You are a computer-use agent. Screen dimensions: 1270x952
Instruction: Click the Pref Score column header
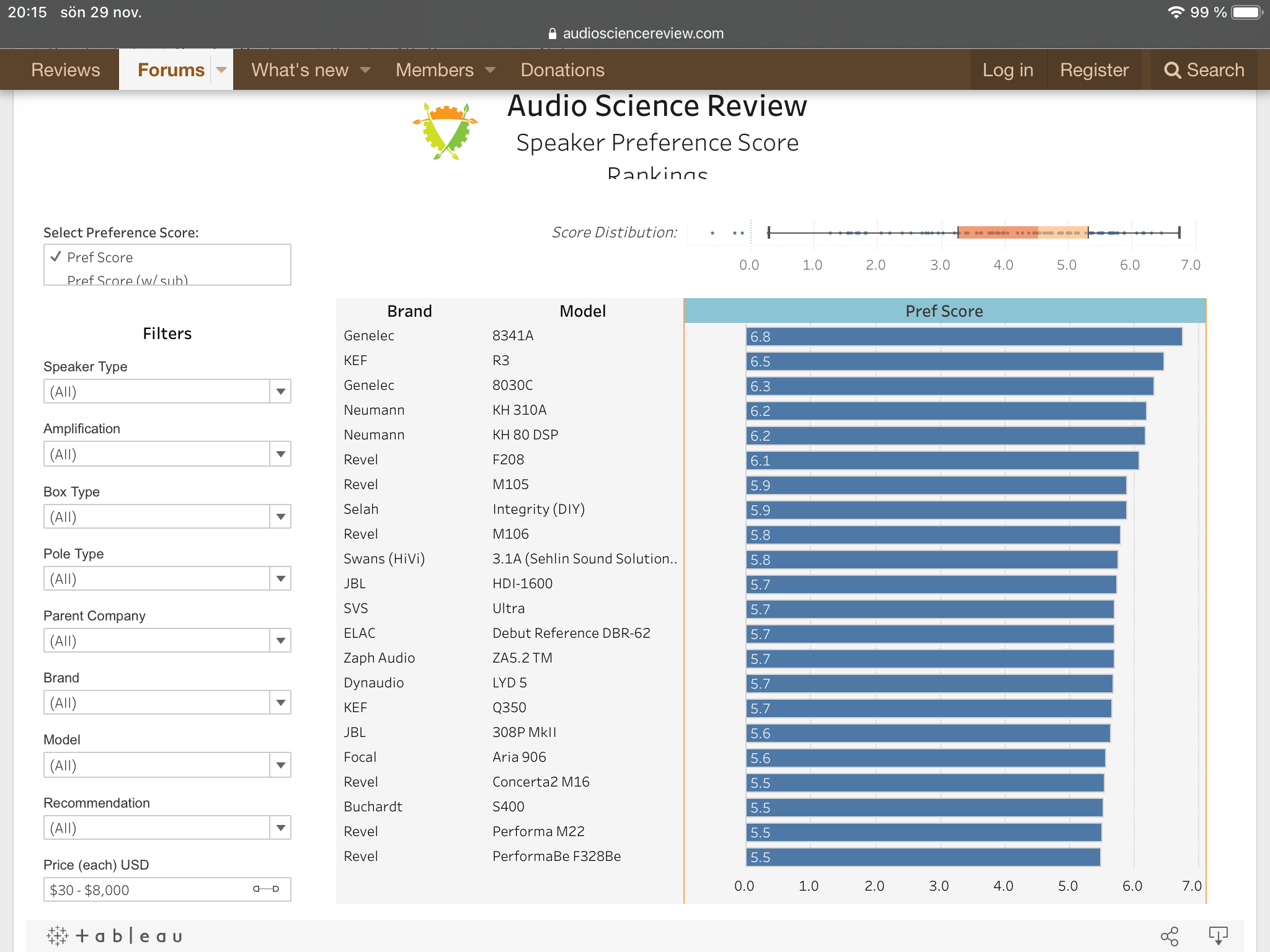coord(944,311)
